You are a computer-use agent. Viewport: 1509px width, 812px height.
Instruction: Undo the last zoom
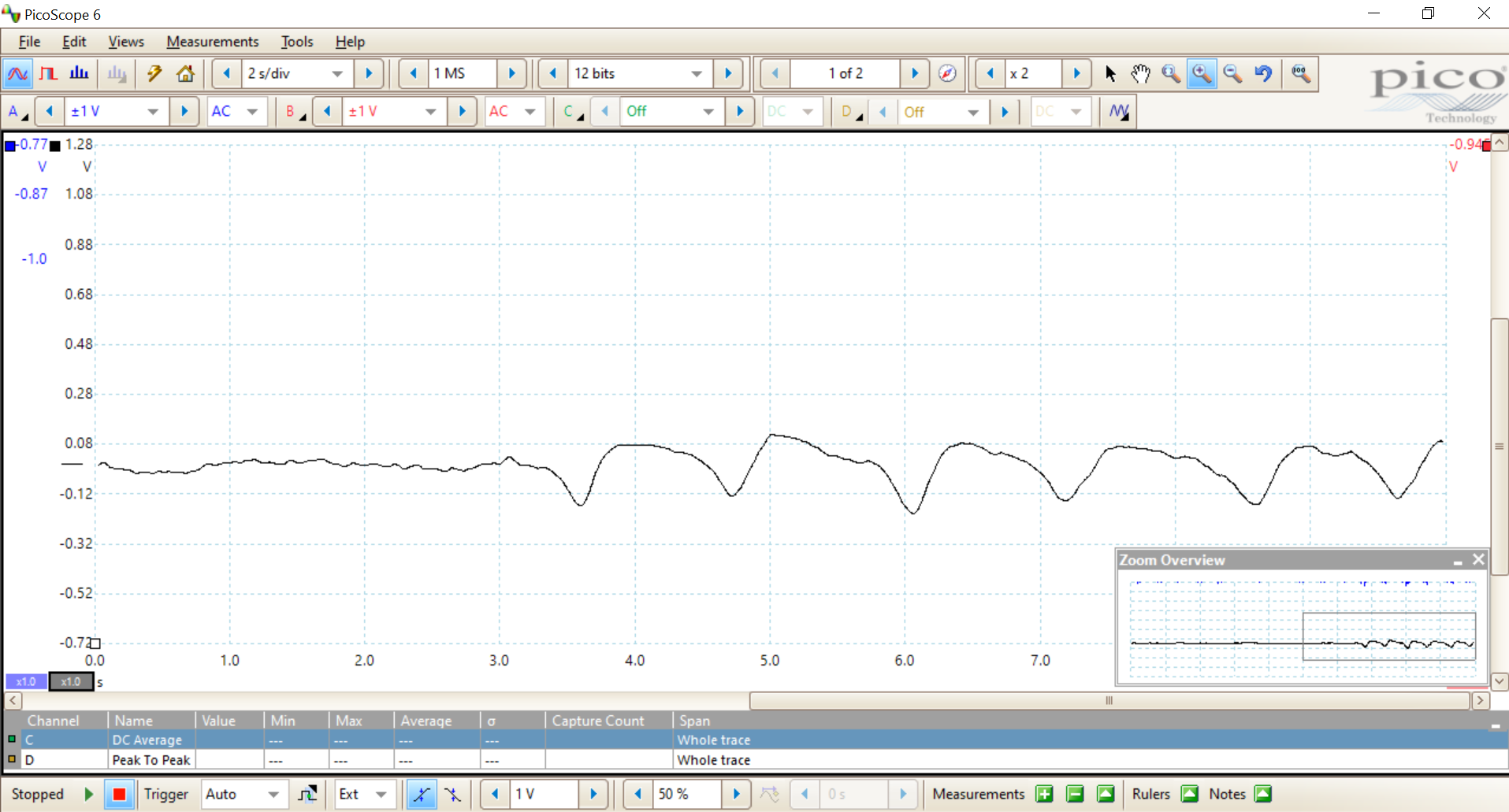pyautogui.click(x=1263, y=73)
